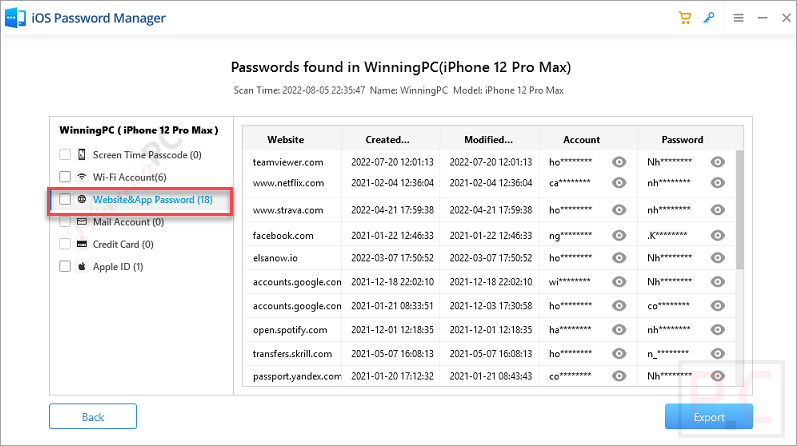Click the Website&App Password globe icon
The image size is (797, 446).
tap(82, 199)
